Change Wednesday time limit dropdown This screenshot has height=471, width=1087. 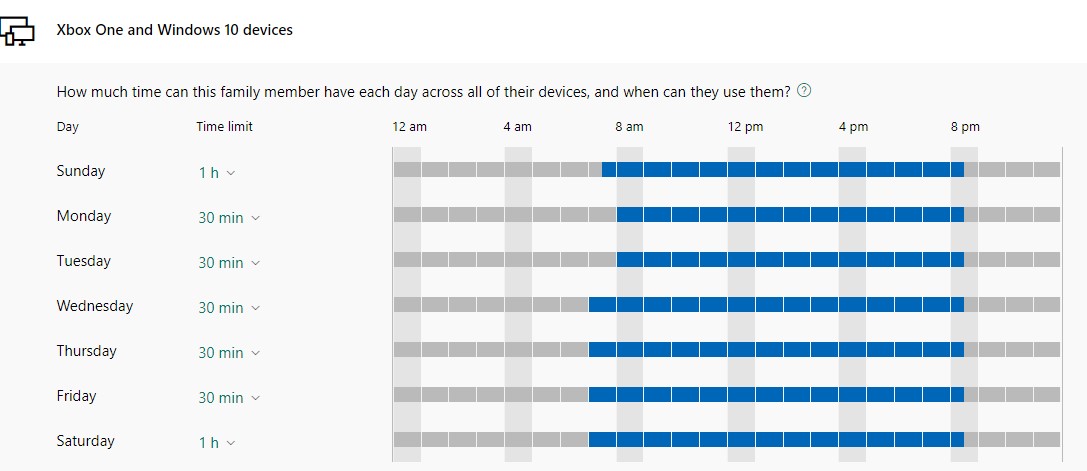228,308
